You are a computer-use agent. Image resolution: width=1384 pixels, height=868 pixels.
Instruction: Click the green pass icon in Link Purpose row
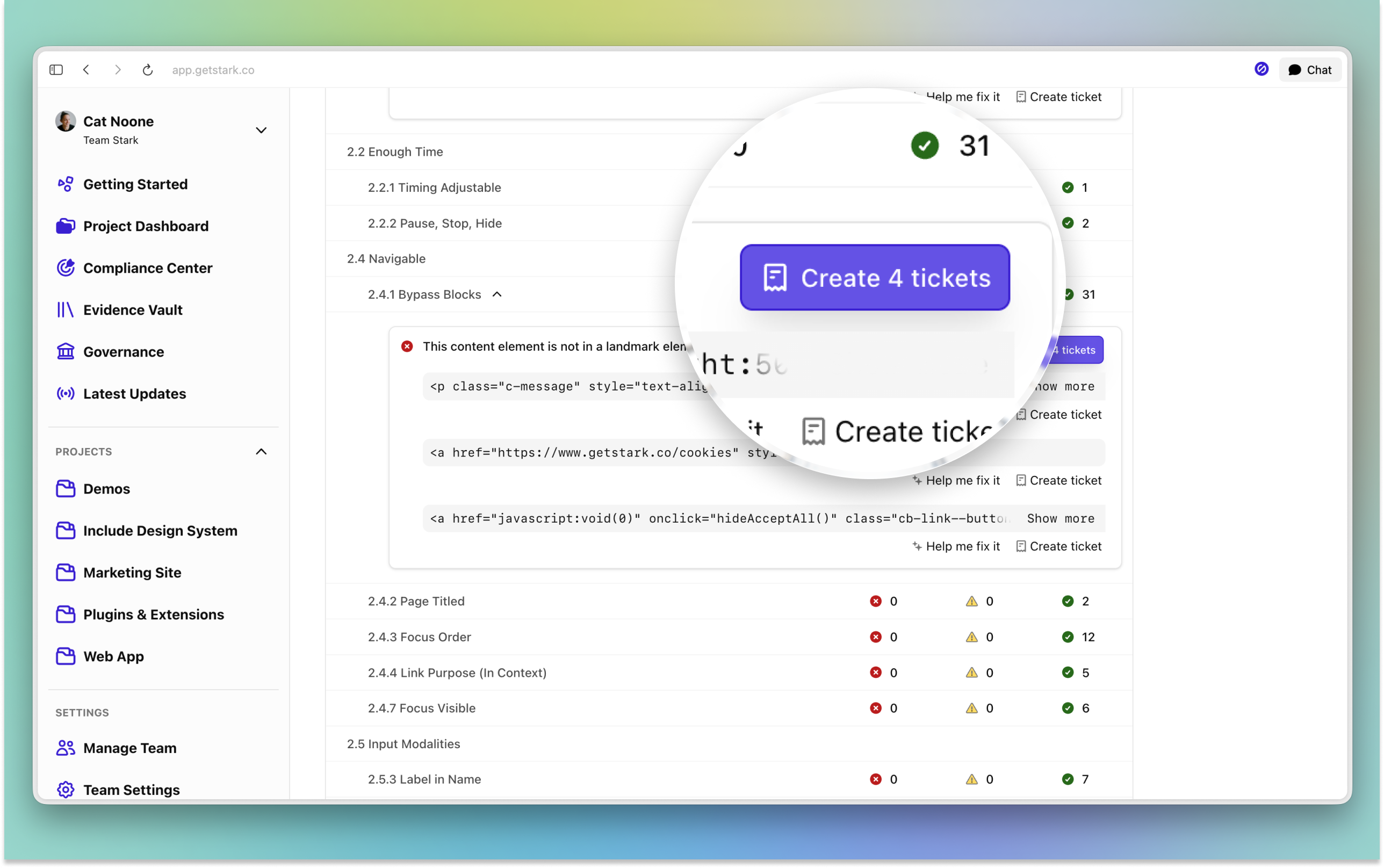(x=1068, y=672)
